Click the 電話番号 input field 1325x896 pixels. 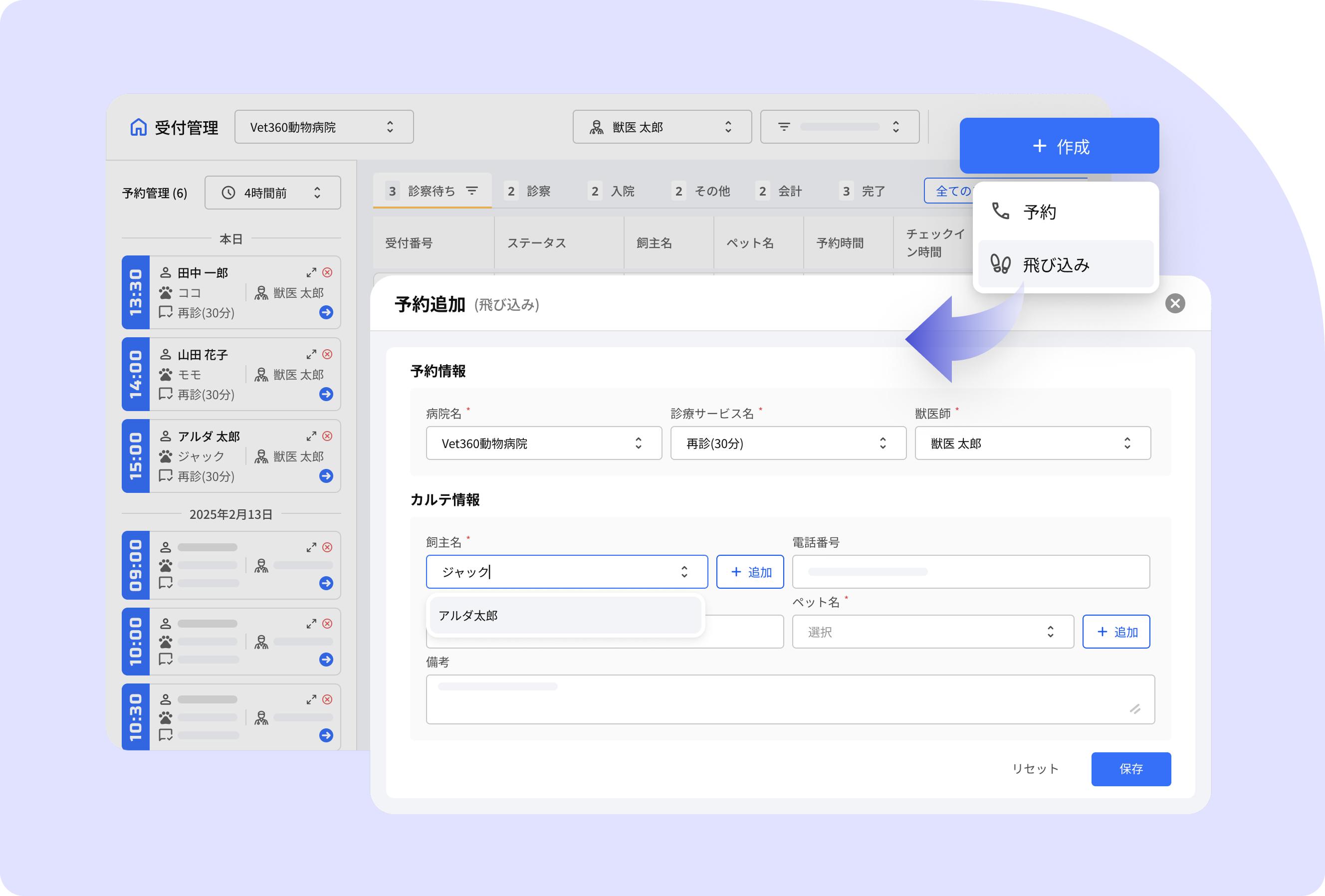[x=971, y=572]
